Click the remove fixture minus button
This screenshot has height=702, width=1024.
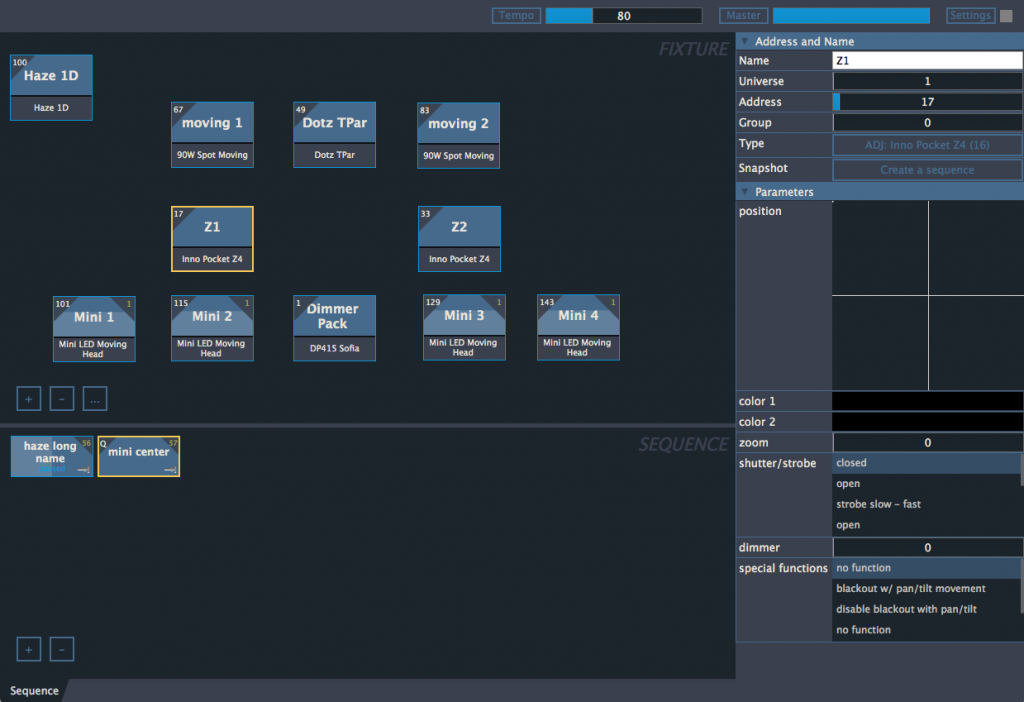click(x=61, y=399)
